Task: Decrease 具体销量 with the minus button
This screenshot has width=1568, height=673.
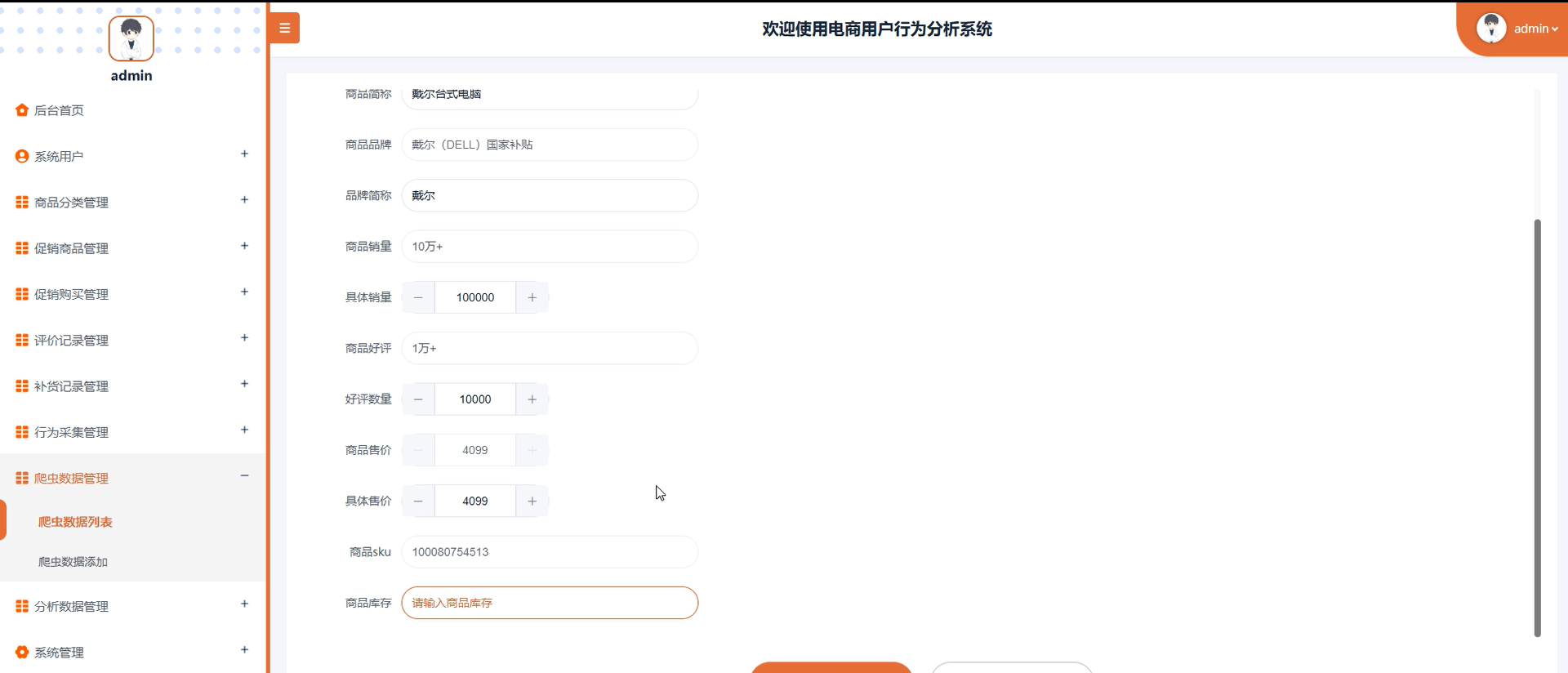Action: (x=418, y=297)
